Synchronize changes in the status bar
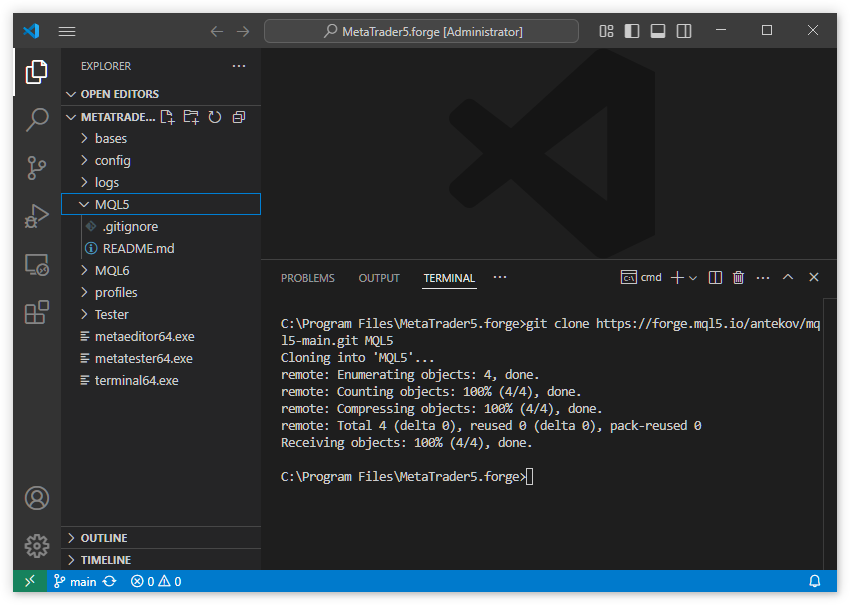The width and height of the screenshot is (850, 605). pyautogui.click(x=110, y=582)
